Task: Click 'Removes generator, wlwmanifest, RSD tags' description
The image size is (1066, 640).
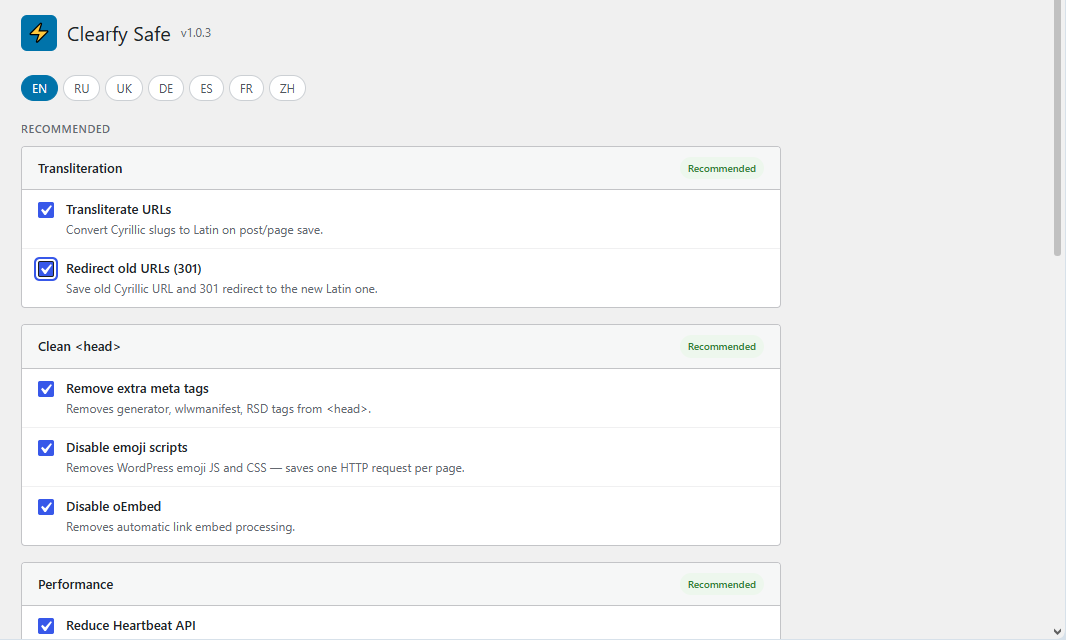Action: pos(218,409)
